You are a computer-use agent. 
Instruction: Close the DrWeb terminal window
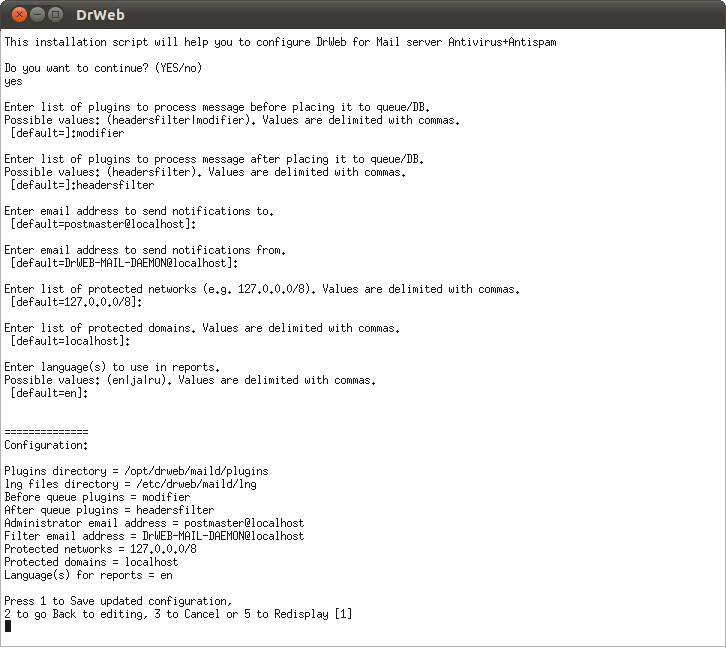[x=19, y=15]
